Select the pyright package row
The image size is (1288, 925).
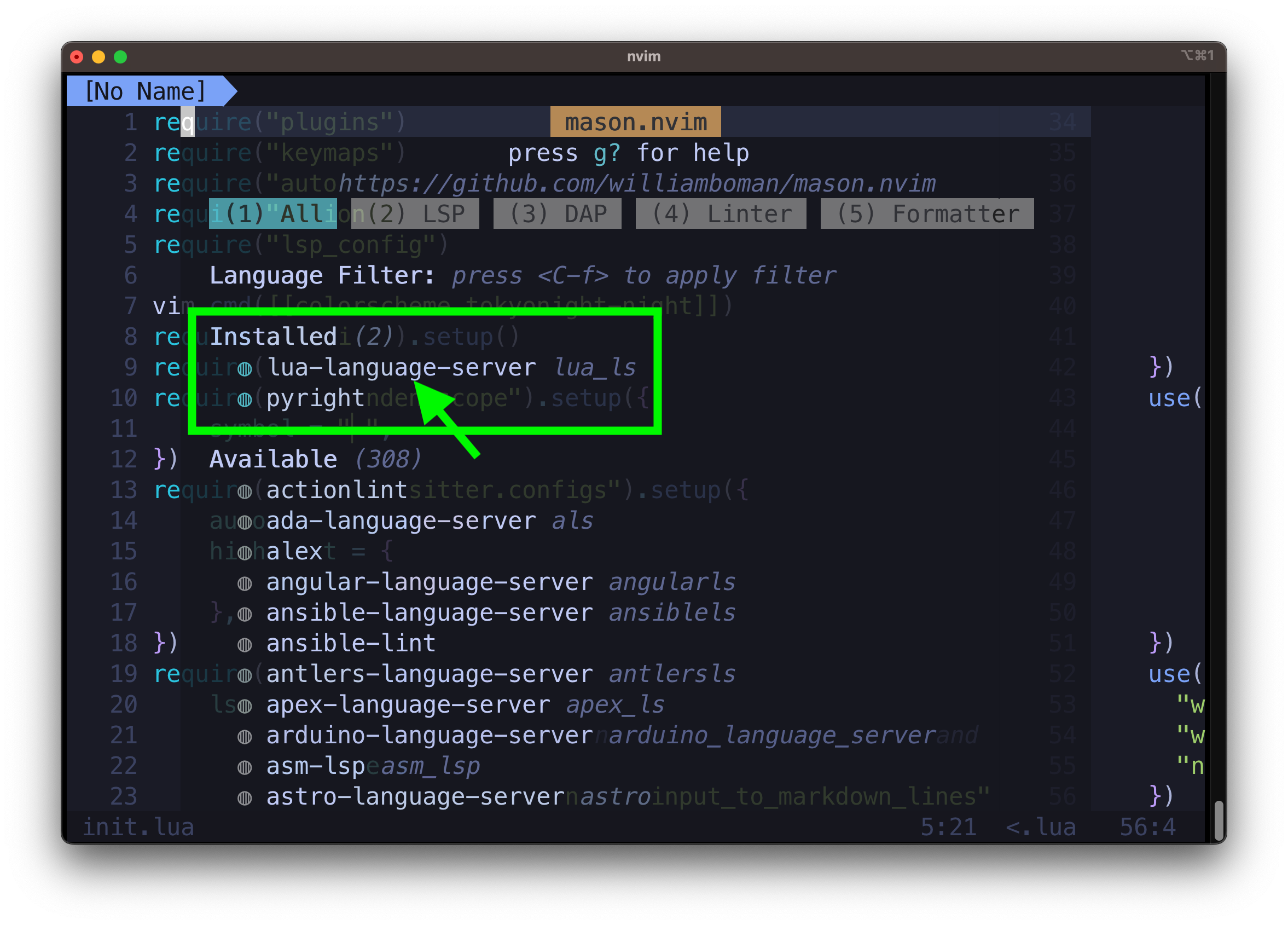pyautogui.click(x=301, y=398)
